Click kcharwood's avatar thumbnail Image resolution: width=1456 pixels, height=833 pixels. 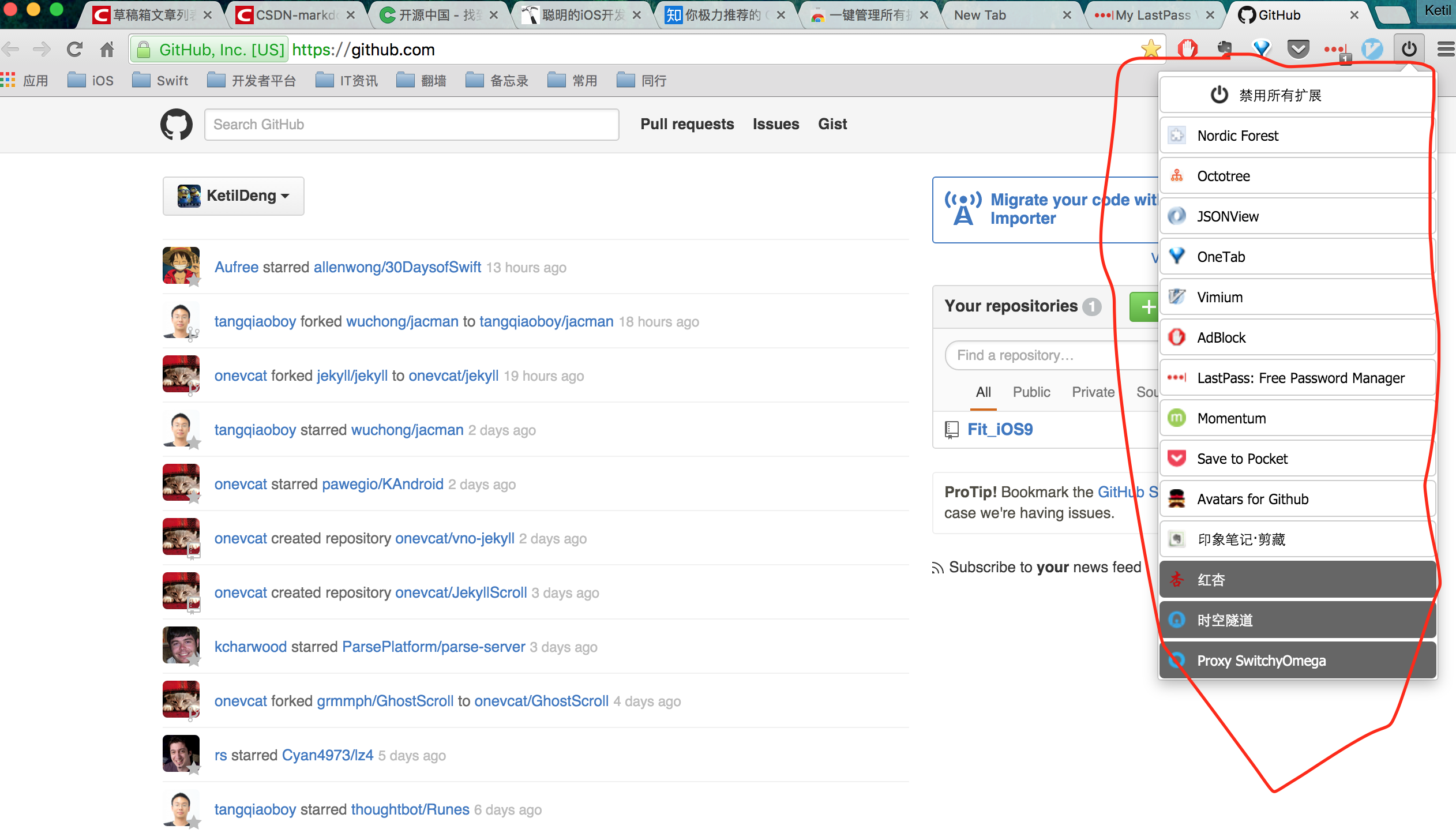coord(181,645)
